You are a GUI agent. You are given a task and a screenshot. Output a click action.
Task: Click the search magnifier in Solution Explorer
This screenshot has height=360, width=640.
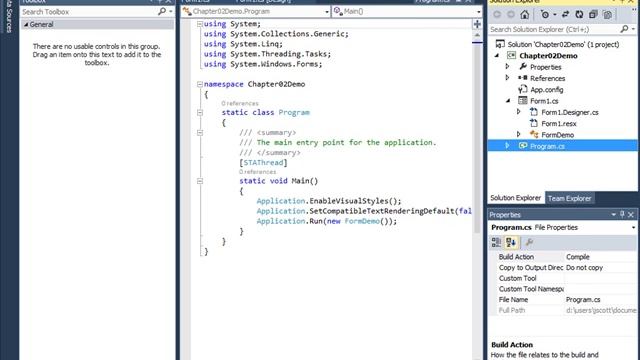624,29
